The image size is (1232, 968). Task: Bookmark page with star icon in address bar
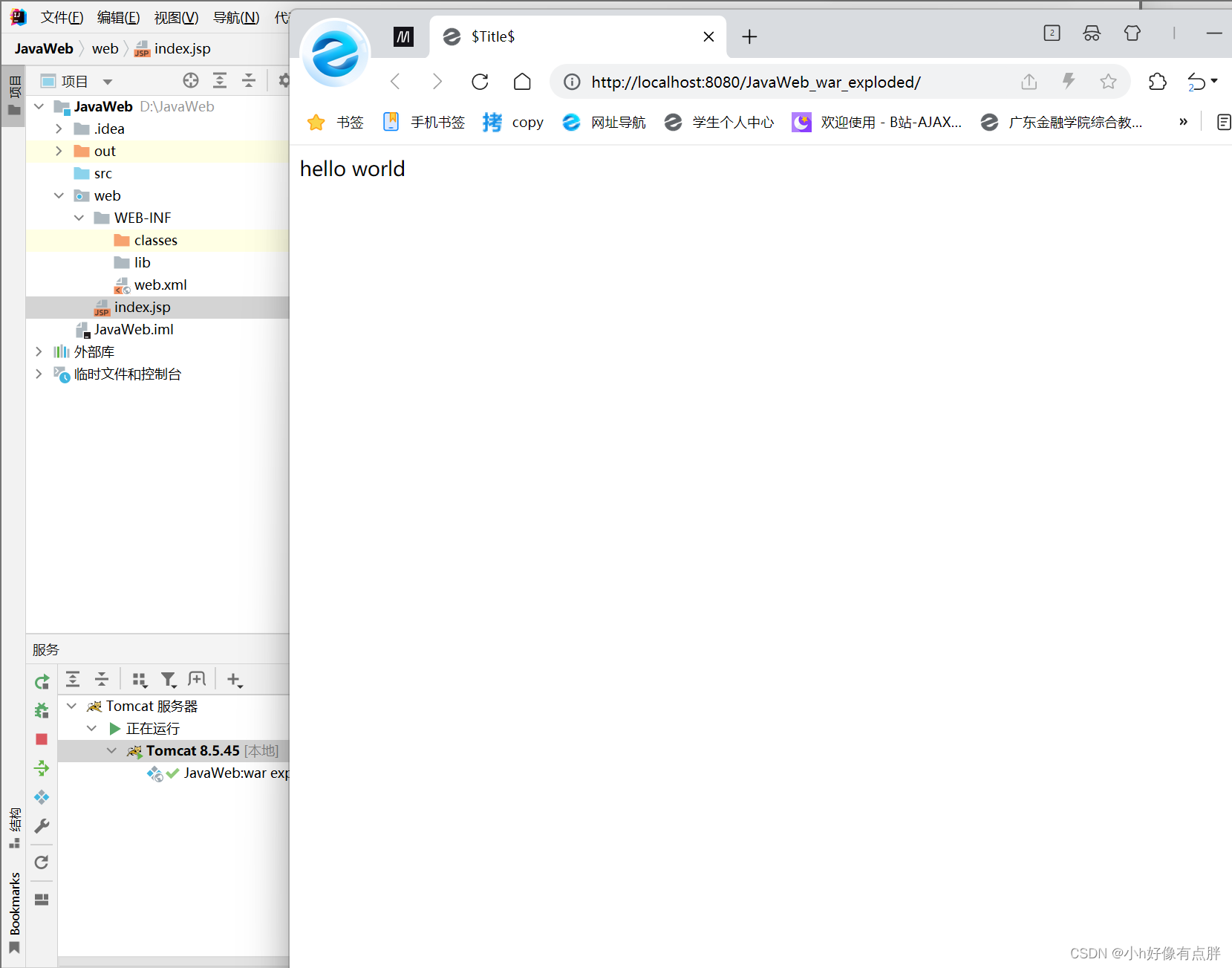(1108, 82)
